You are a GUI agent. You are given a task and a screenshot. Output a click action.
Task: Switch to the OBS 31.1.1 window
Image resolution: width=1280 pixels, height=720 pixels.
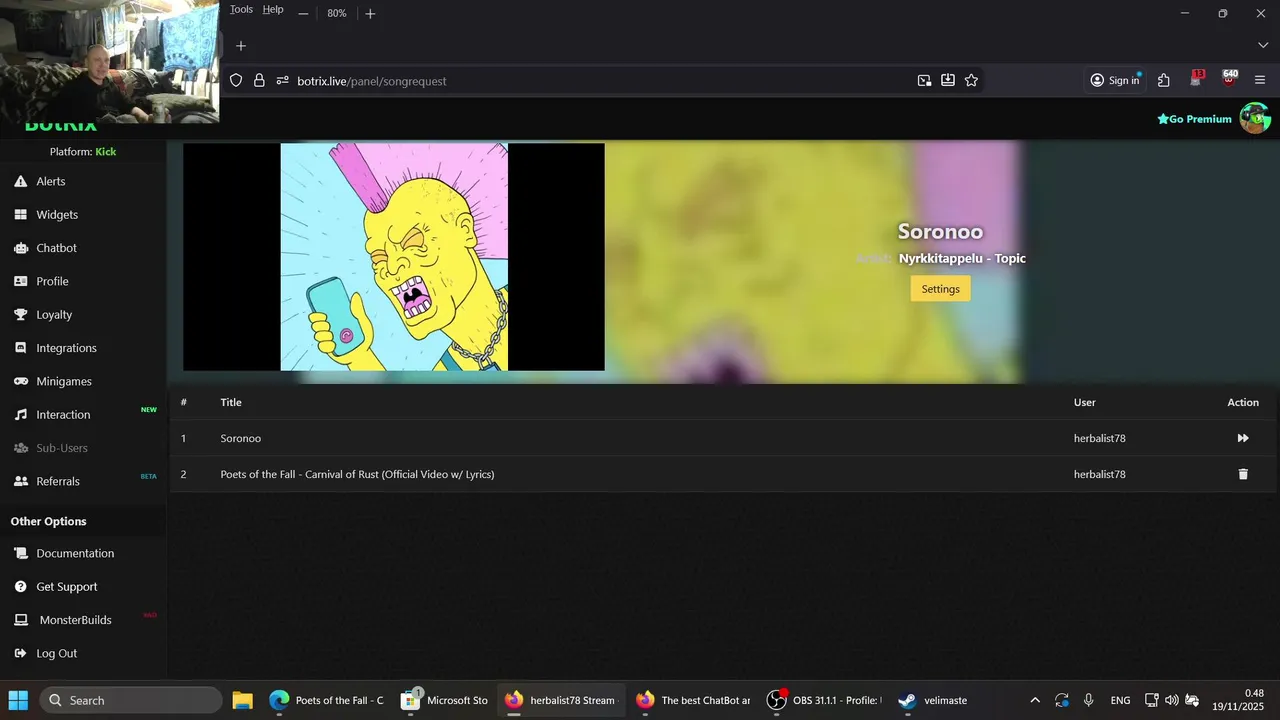pyautogui.click(x=825, y=700)
